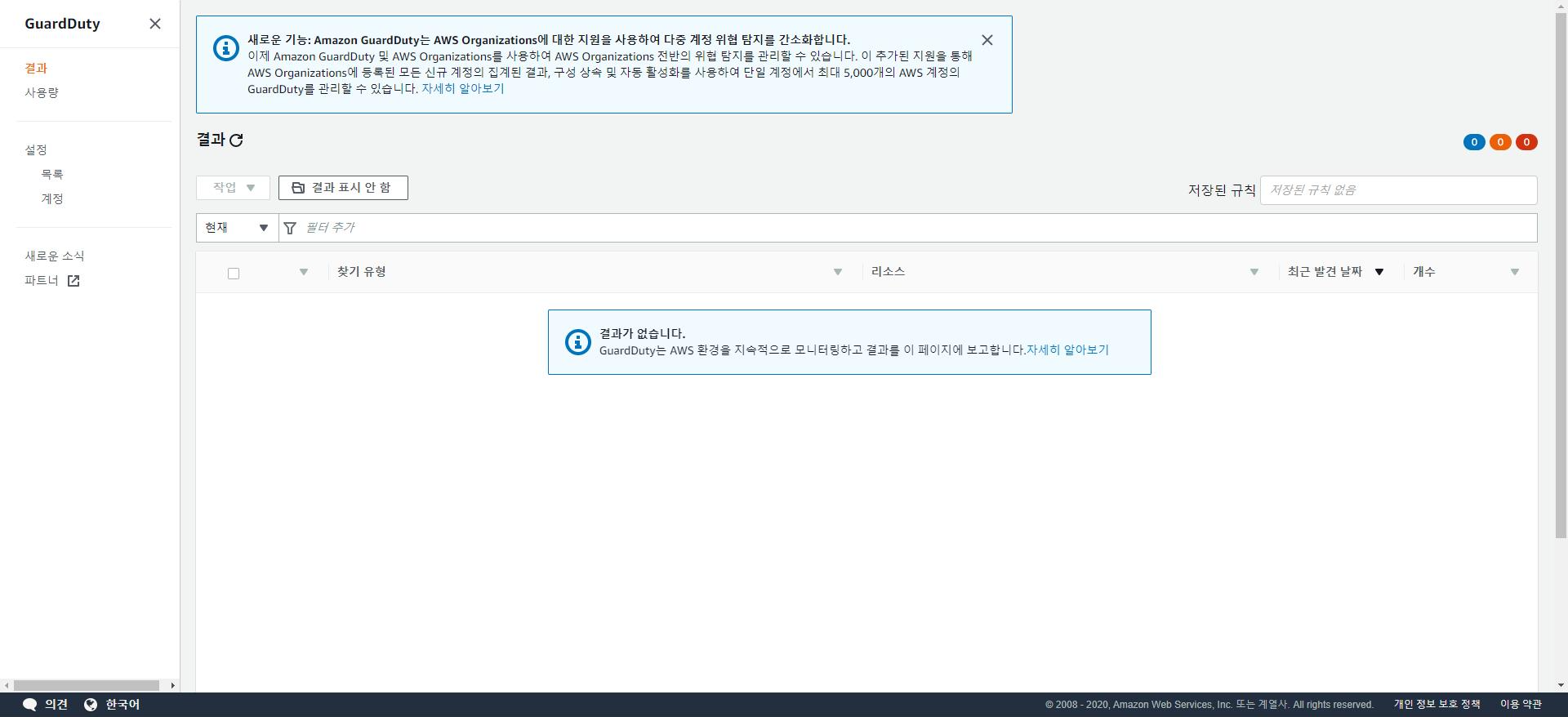Open the 결과 navigation item
Screen dimensions: 1568x717
point(36,69)
